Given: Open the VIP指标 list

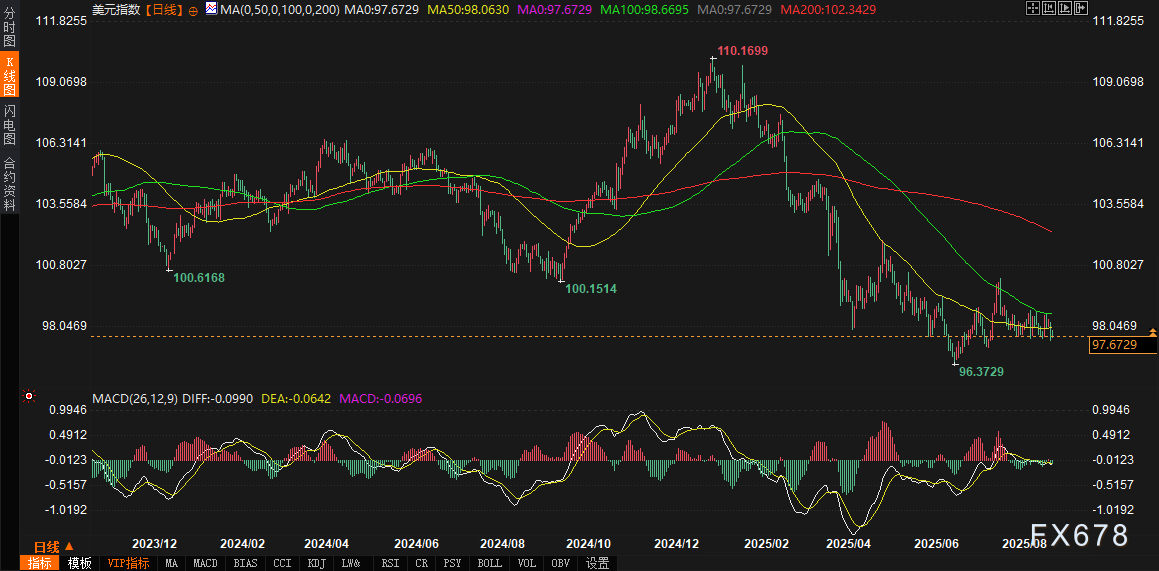Looking at the screenshot, I should (x=129, y=563).
